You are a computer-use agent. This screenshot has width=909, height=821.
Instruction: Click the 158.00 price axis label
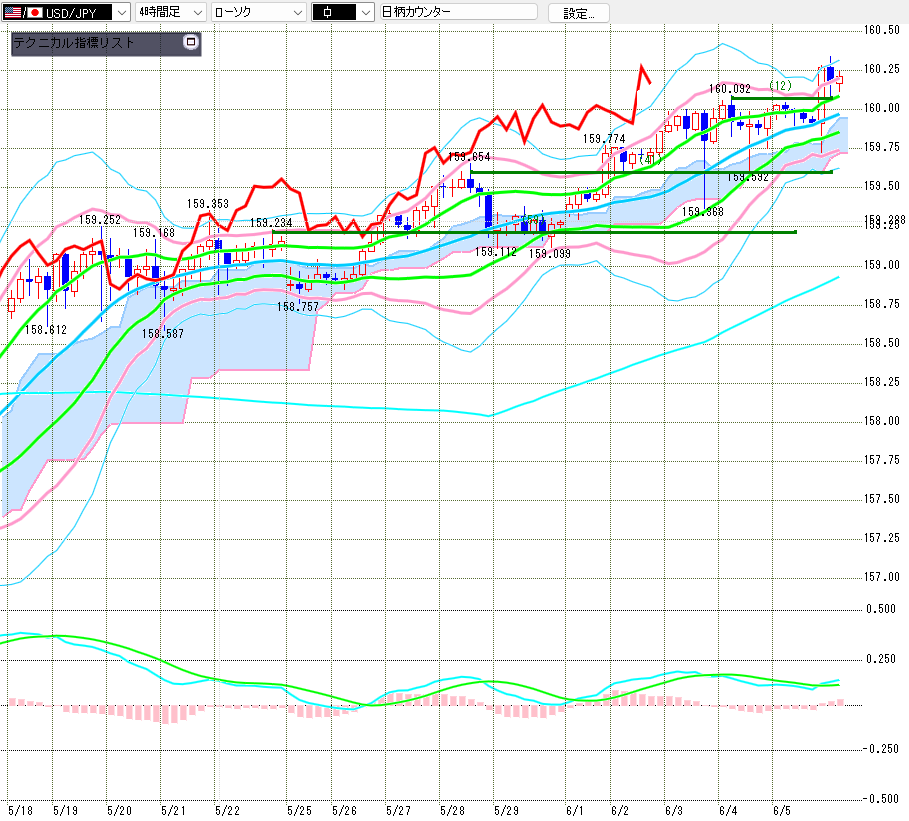[882, 421]
